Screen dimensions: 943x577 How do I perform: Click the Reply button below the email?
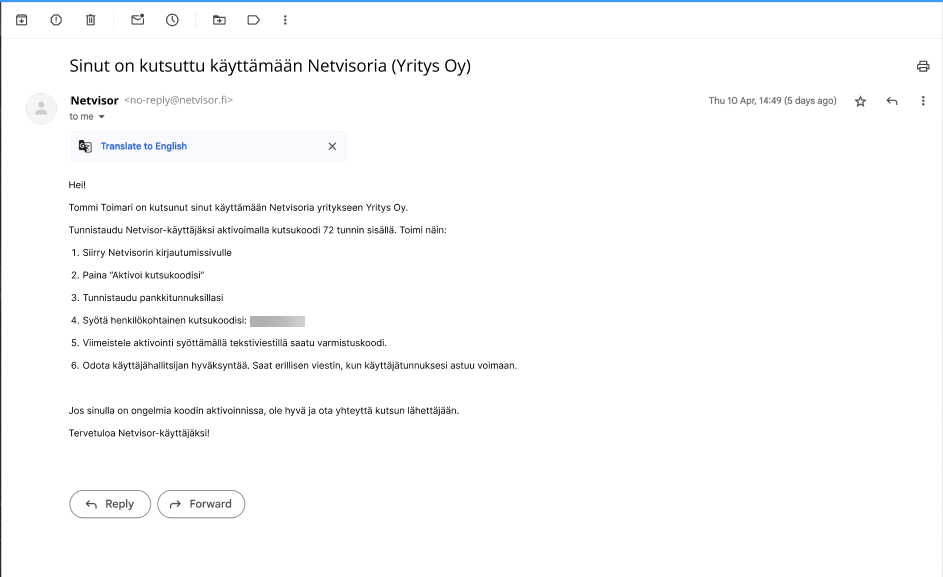pos(110,504)
